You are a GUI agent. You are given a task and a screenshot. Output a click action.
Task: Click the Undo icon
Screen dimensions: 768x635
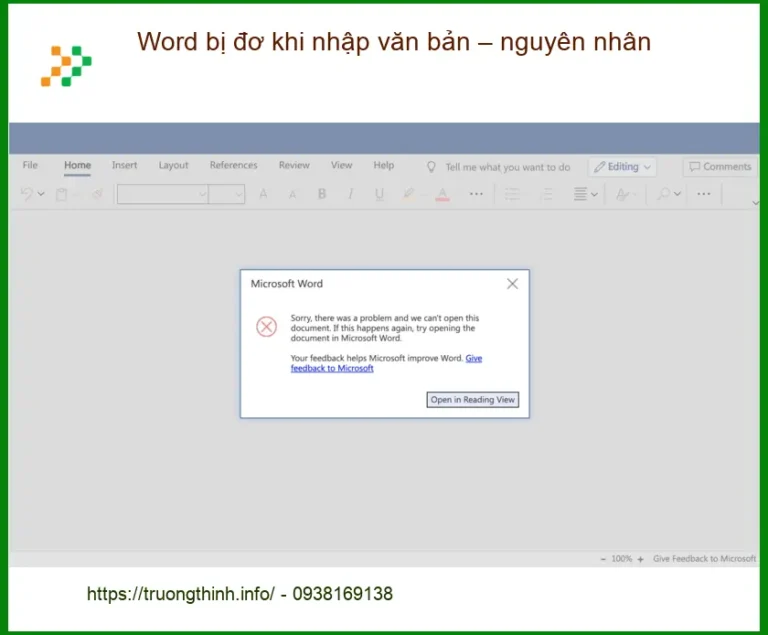27,194
